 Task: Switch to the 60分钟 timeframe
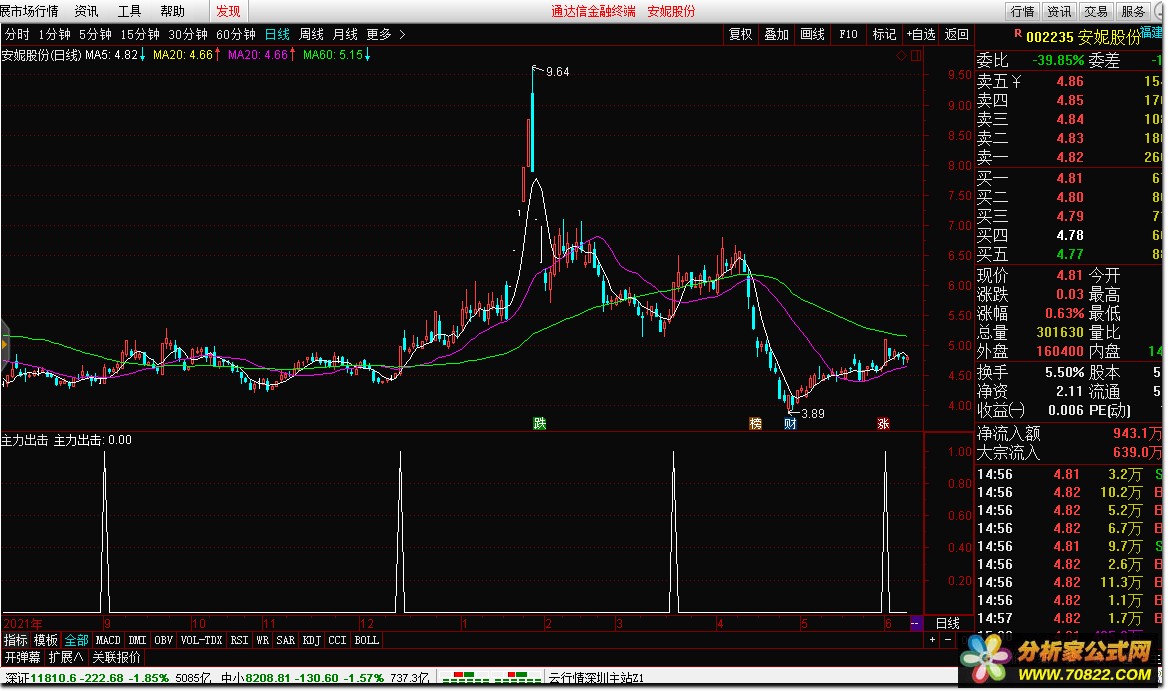pyautogui.click(x=236, y=34)
